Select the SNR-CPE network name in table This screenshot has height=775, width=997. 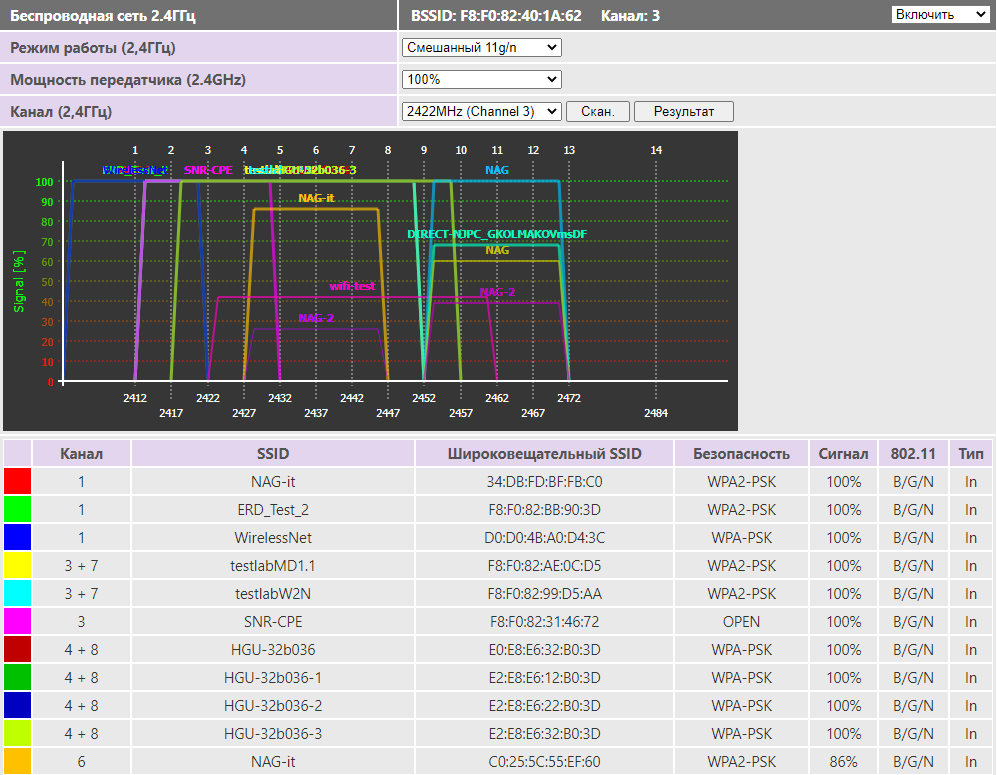(x=273, y=622)
